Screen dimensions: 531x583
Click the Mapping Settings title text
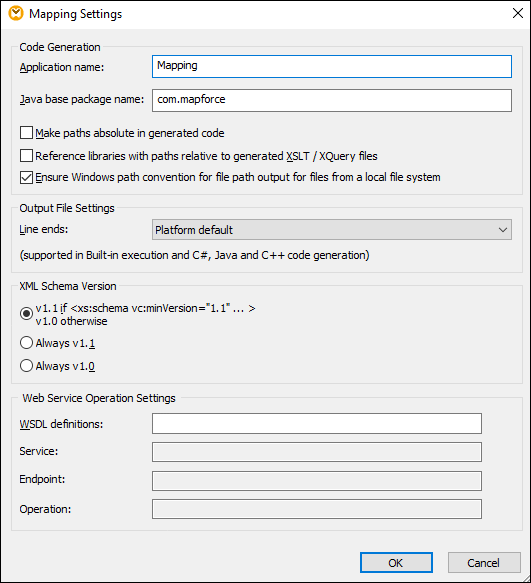coord(75,14)
